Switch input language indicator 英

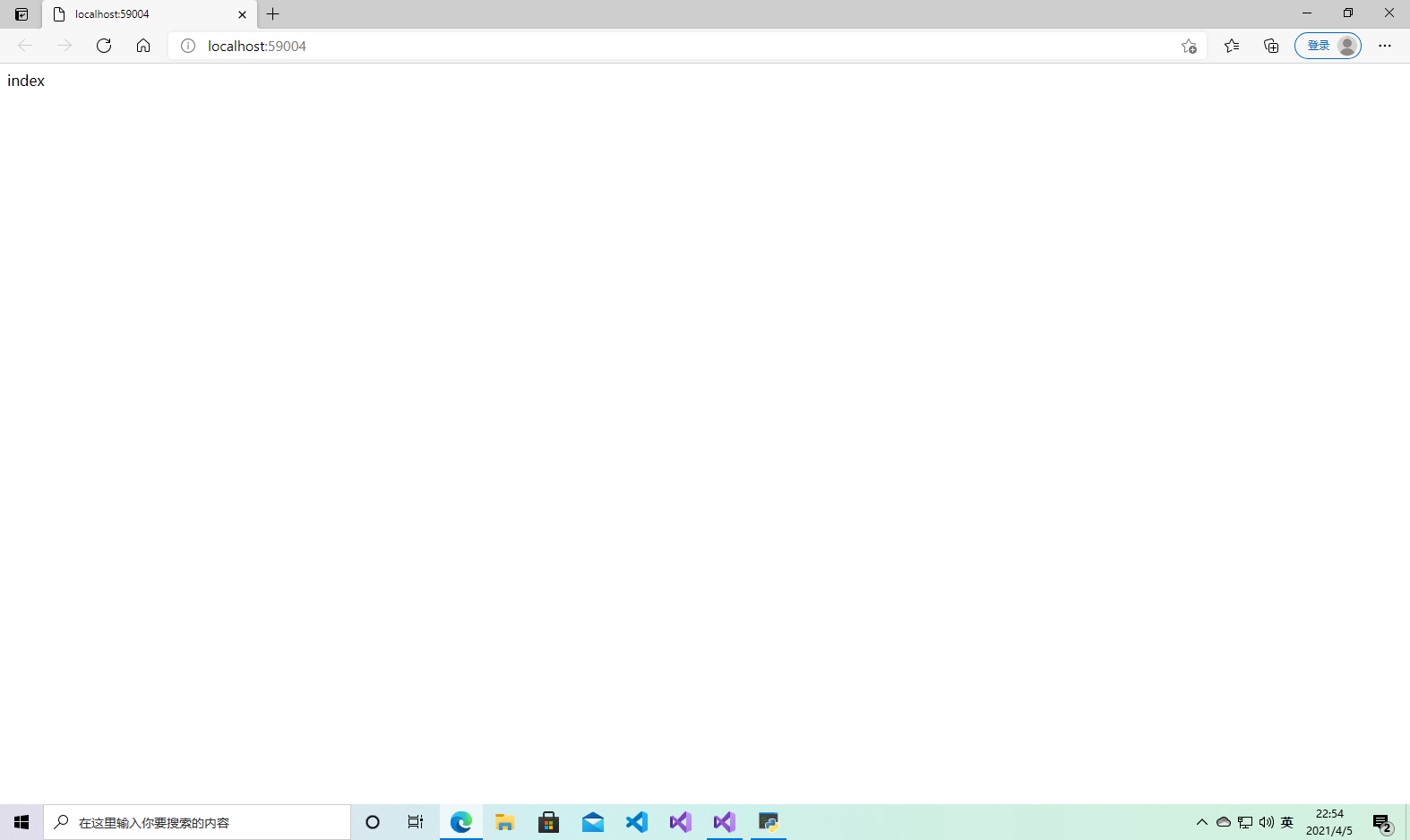(x=1287, y=822)
